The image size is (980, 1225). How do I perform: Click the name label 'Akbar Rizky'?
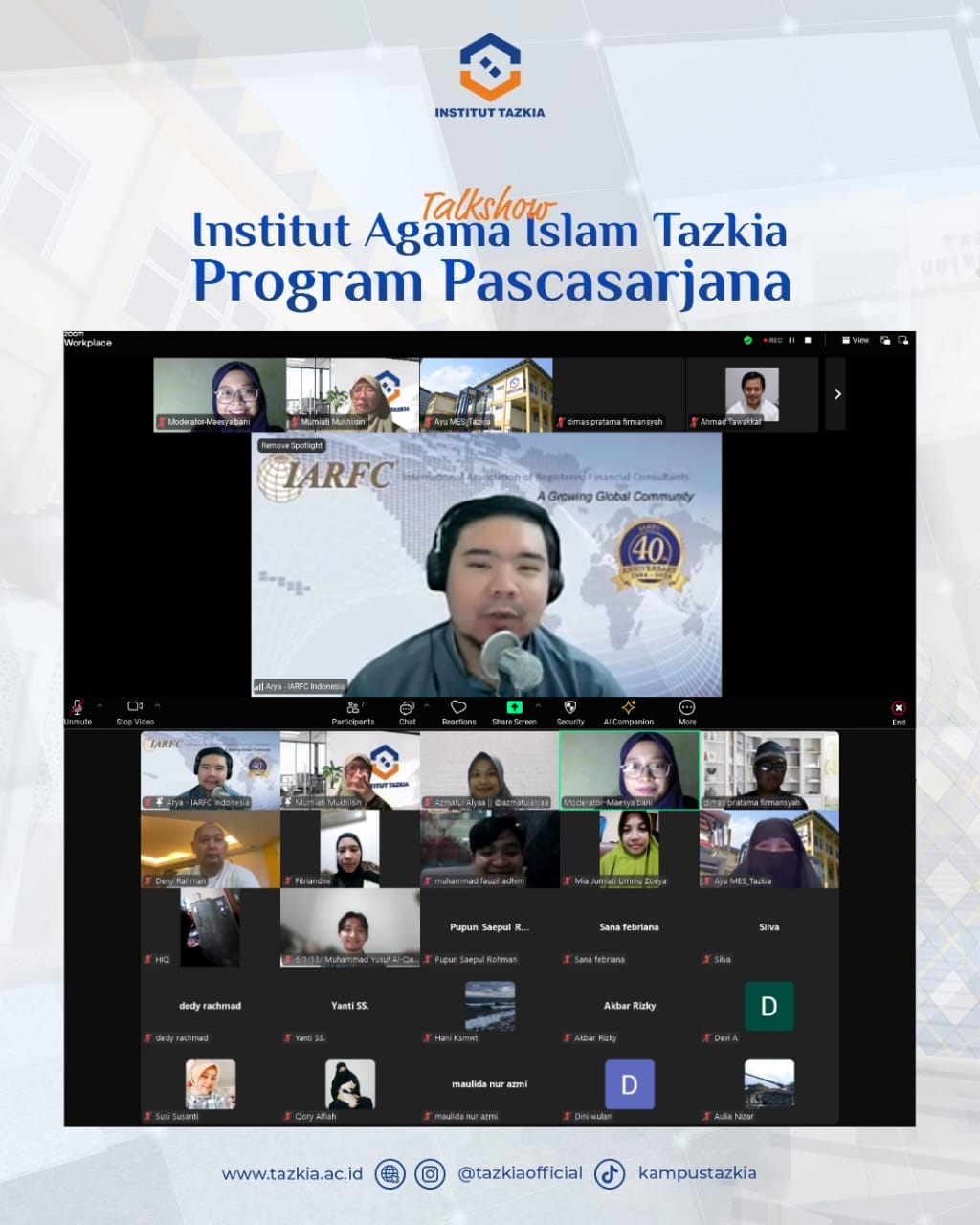tap(595, 1037)
